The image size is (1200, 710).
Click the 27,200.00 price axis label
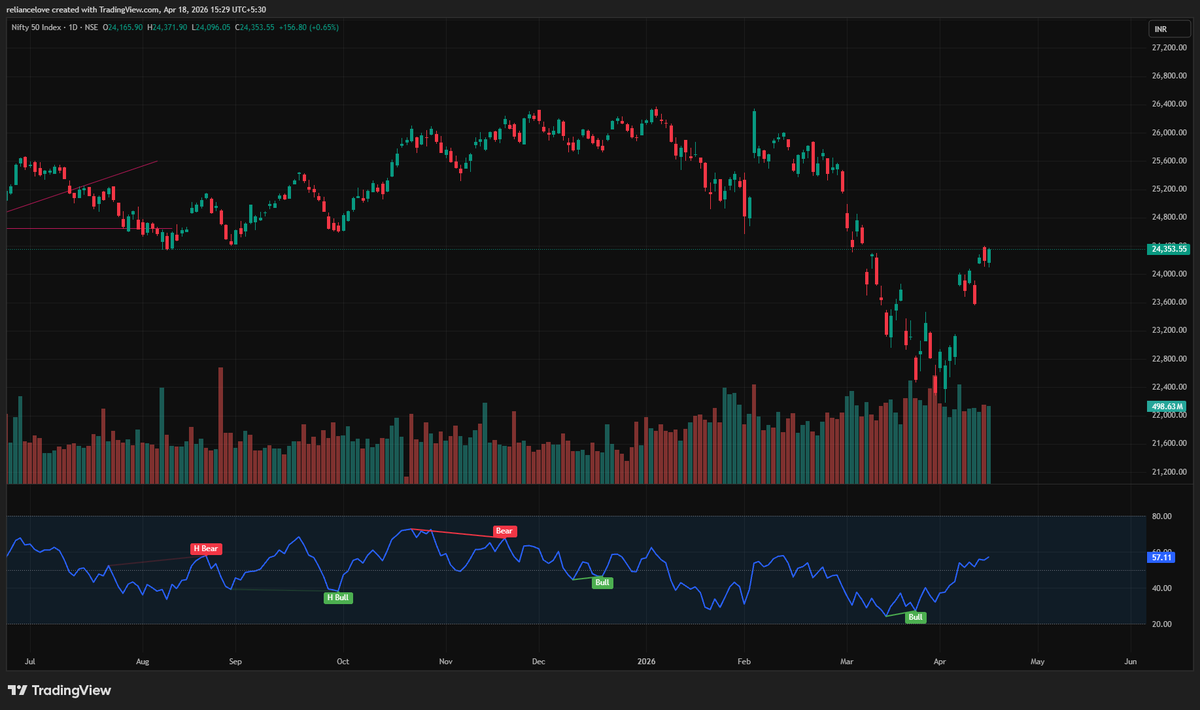click(x=1168, y=47)
